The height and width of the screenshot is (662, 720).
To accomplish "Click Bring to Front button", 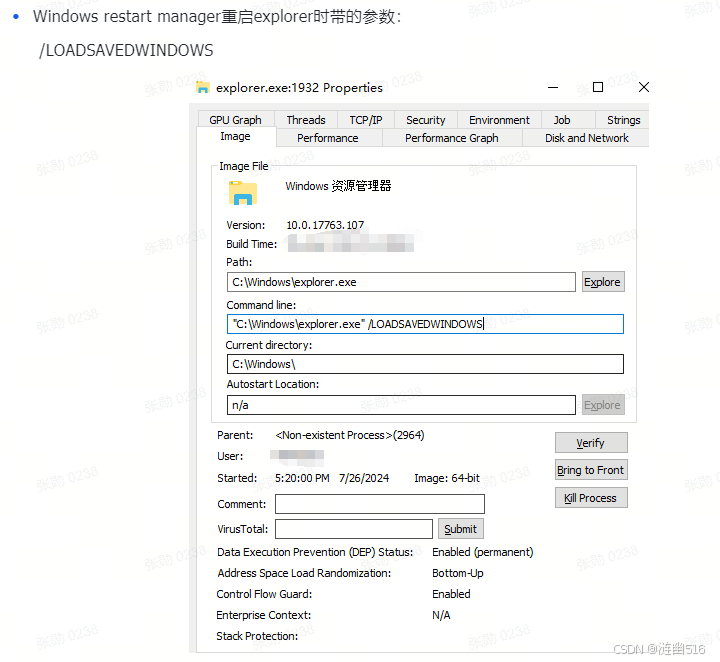I will (591, 470).
